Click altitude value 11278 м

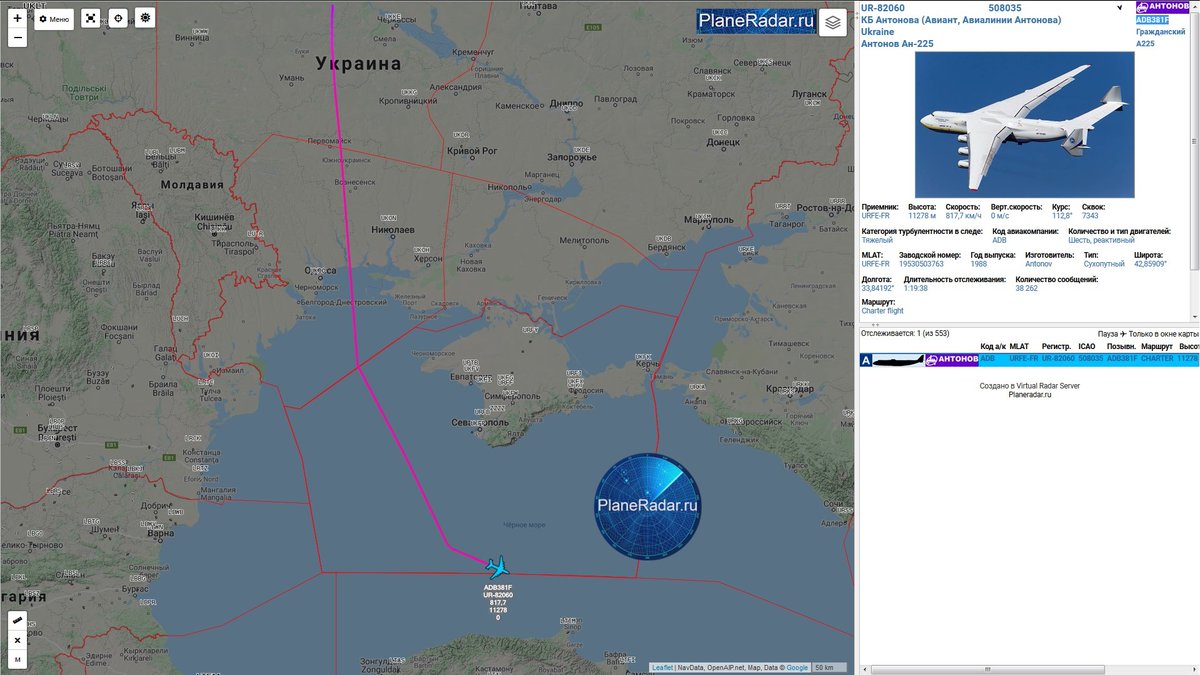tap(922, 216)
